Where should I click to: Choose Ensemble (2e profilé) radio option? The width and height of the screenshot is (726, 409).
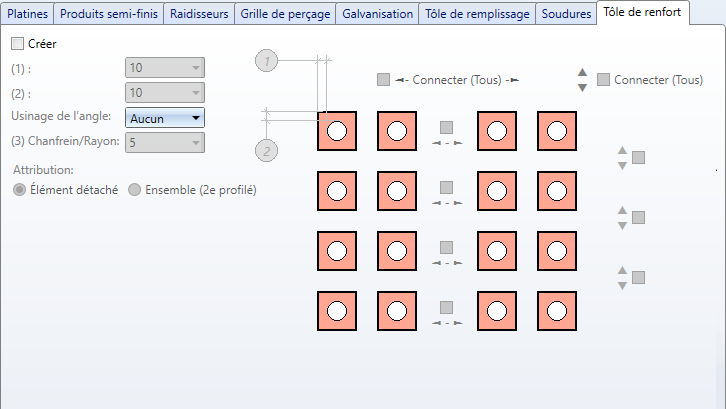(134, 190)
